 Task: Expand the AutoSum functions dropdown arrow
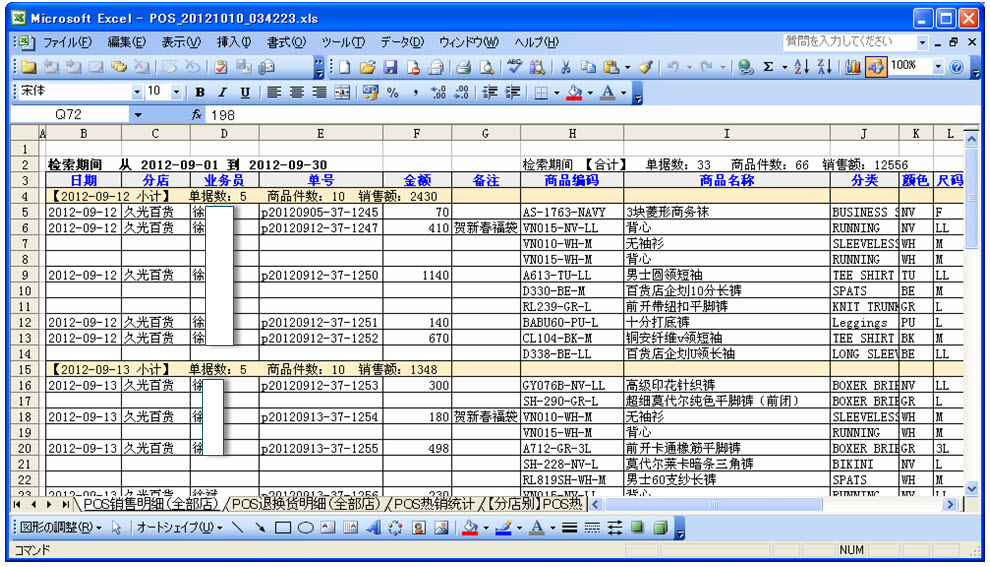(784, 67)
